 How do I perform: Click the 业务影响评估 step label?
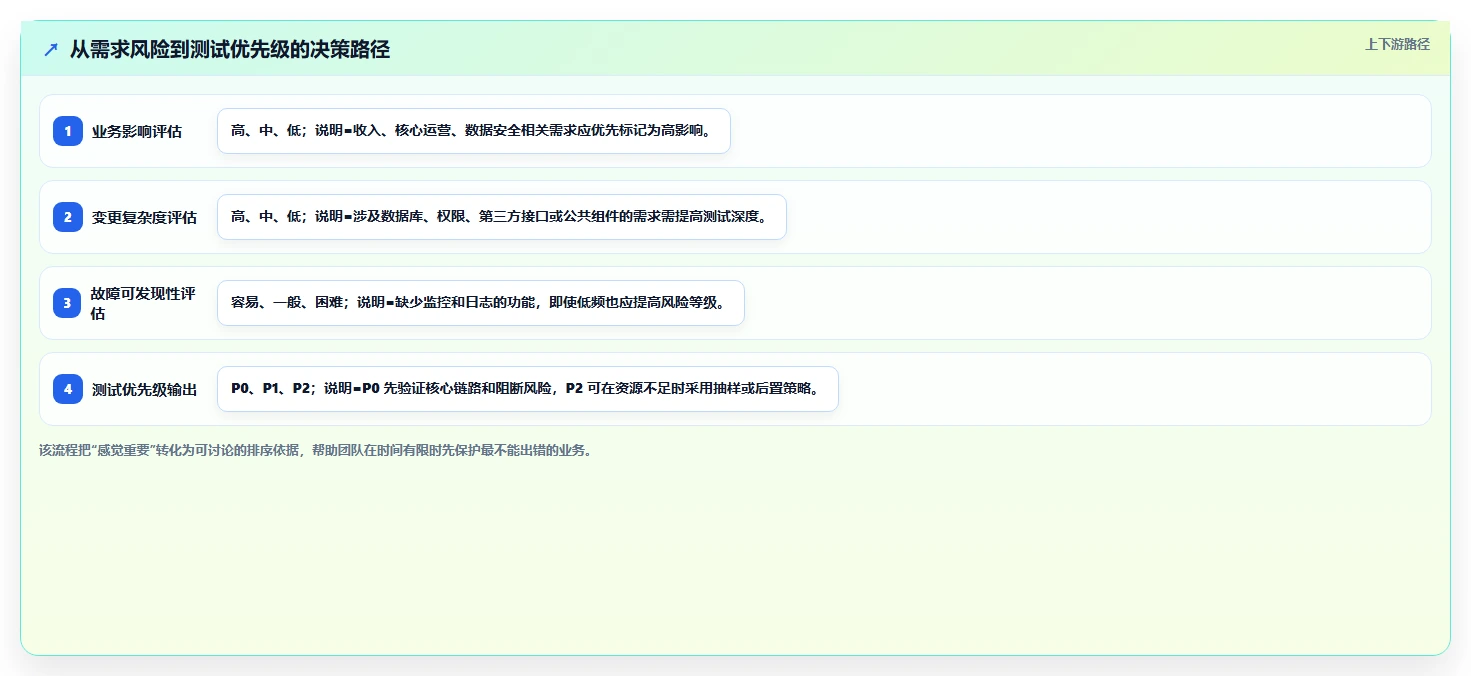[x=137, y=131]
